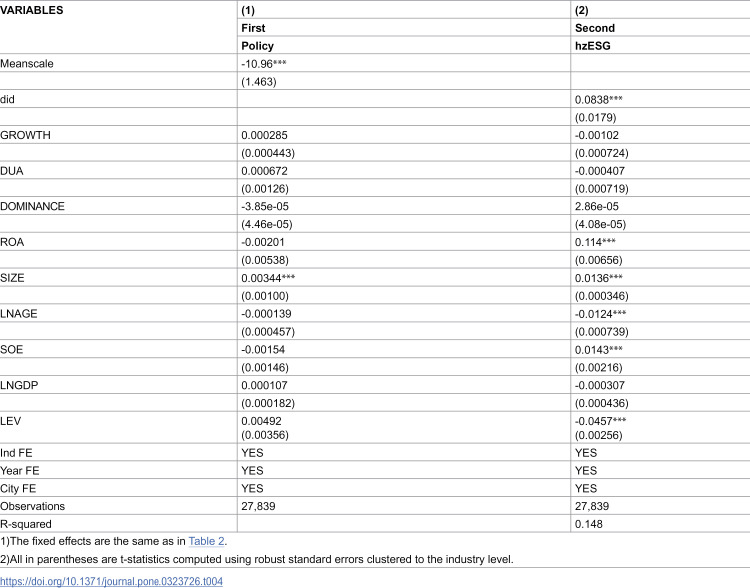750x588 pixels.
Task: Select the (0.000457) value
Action: pyautogui.click(x=268, y=332)
